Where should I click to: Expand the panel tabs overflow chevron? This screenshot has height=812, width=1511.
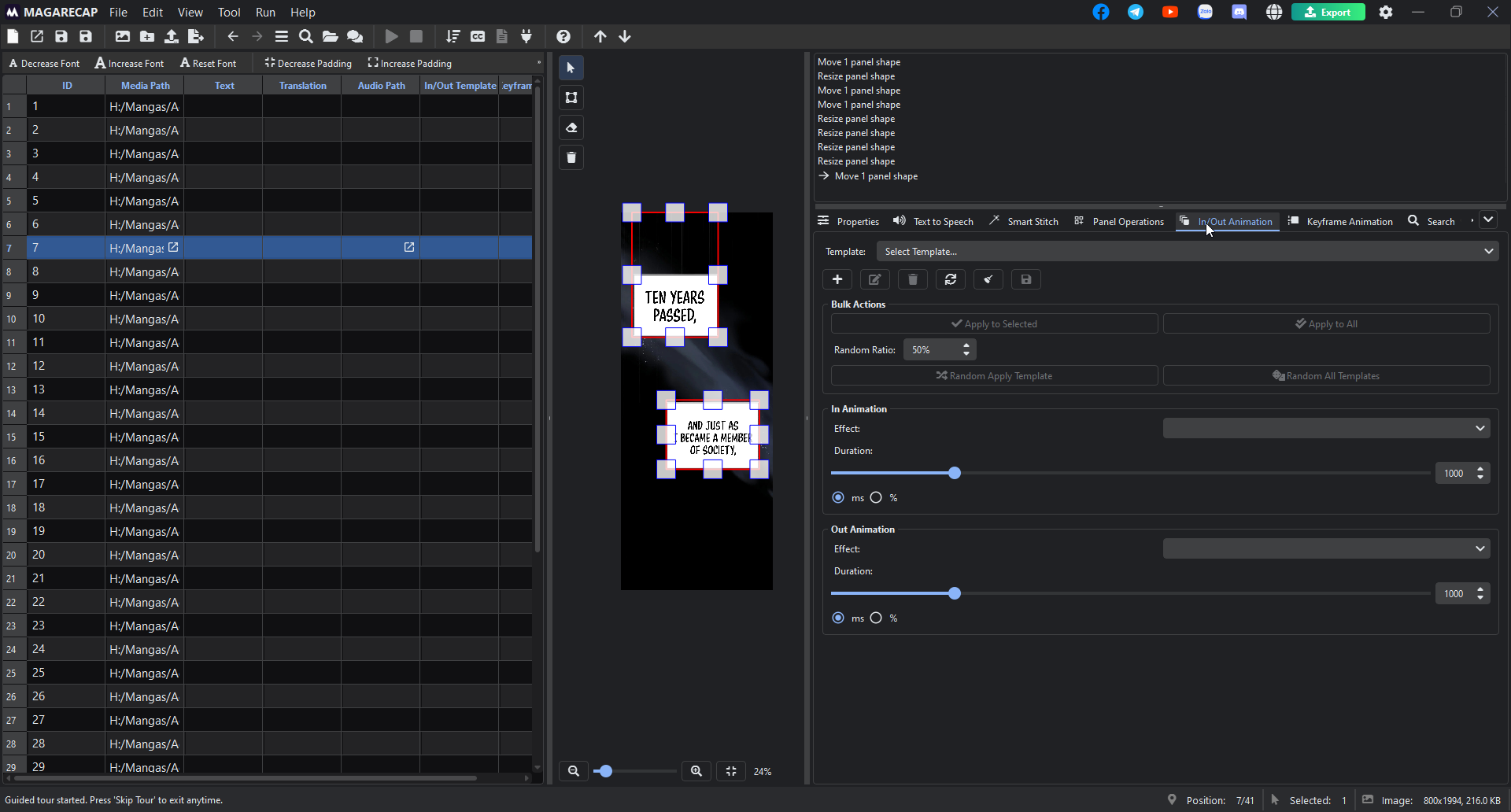1488,220
